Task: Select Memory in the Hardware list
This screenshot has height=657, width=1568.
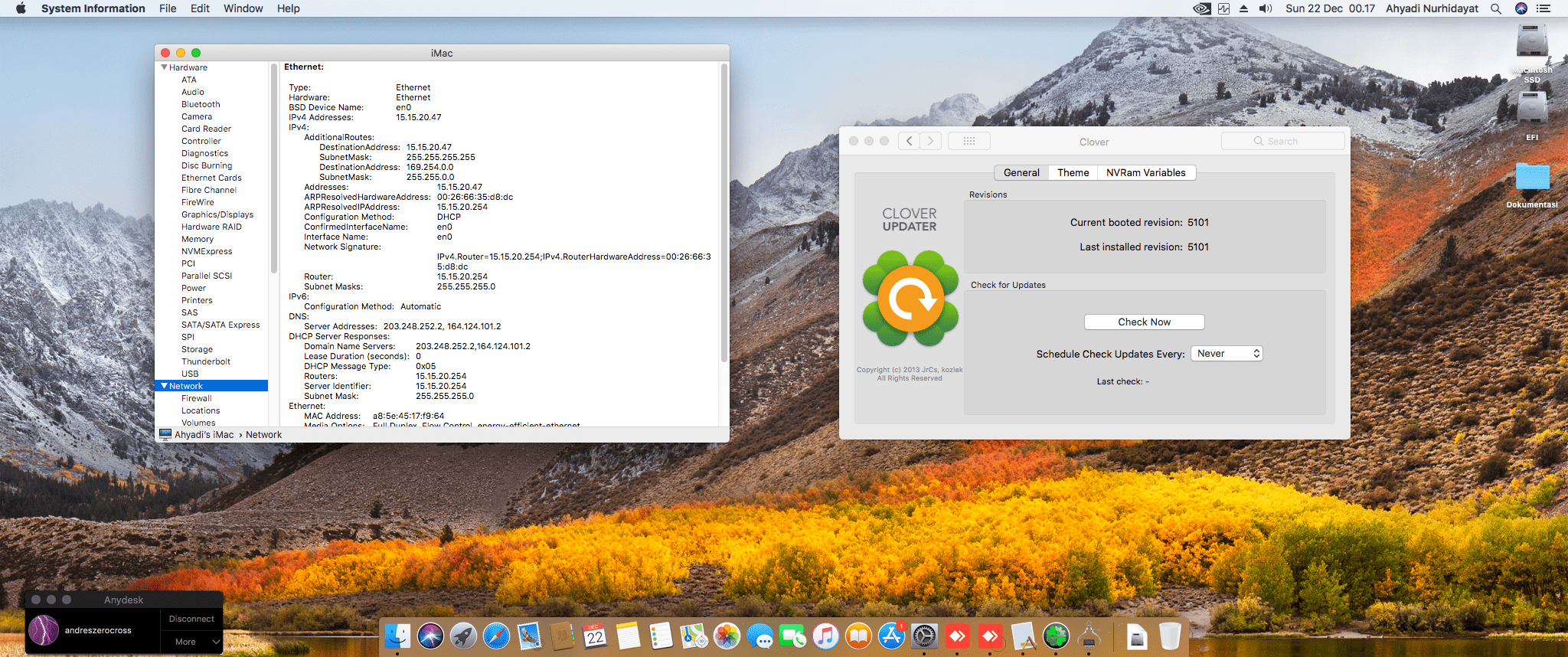Action: (198, 239)
